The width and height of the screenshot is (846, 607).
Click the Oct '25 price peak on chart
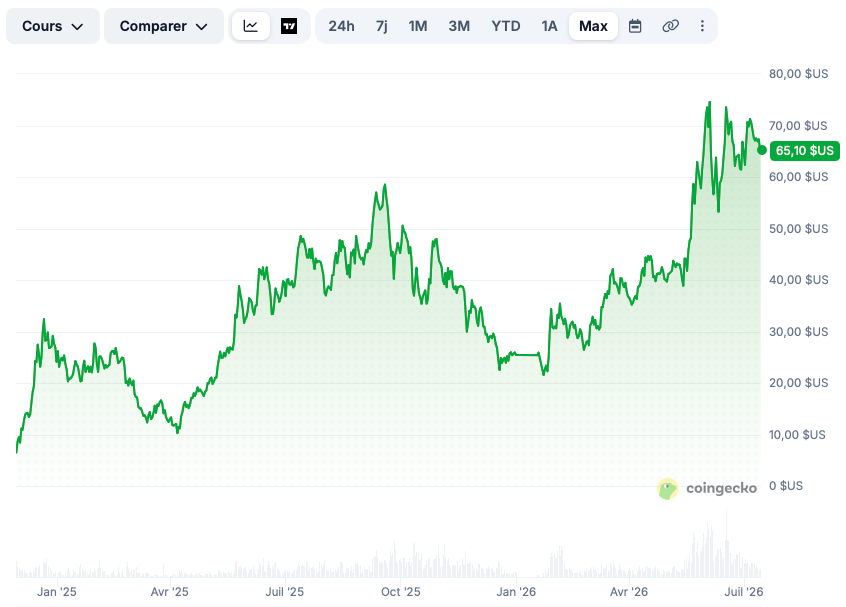click(x=385, y=185)
